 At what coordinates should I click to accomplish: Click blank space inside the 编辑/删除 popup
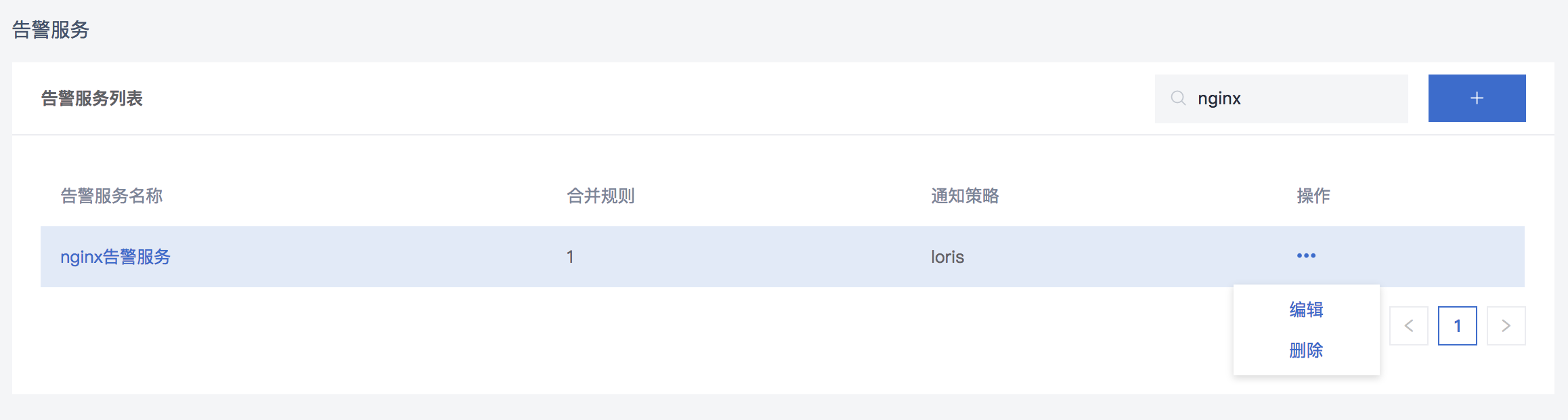[1347, 330]
